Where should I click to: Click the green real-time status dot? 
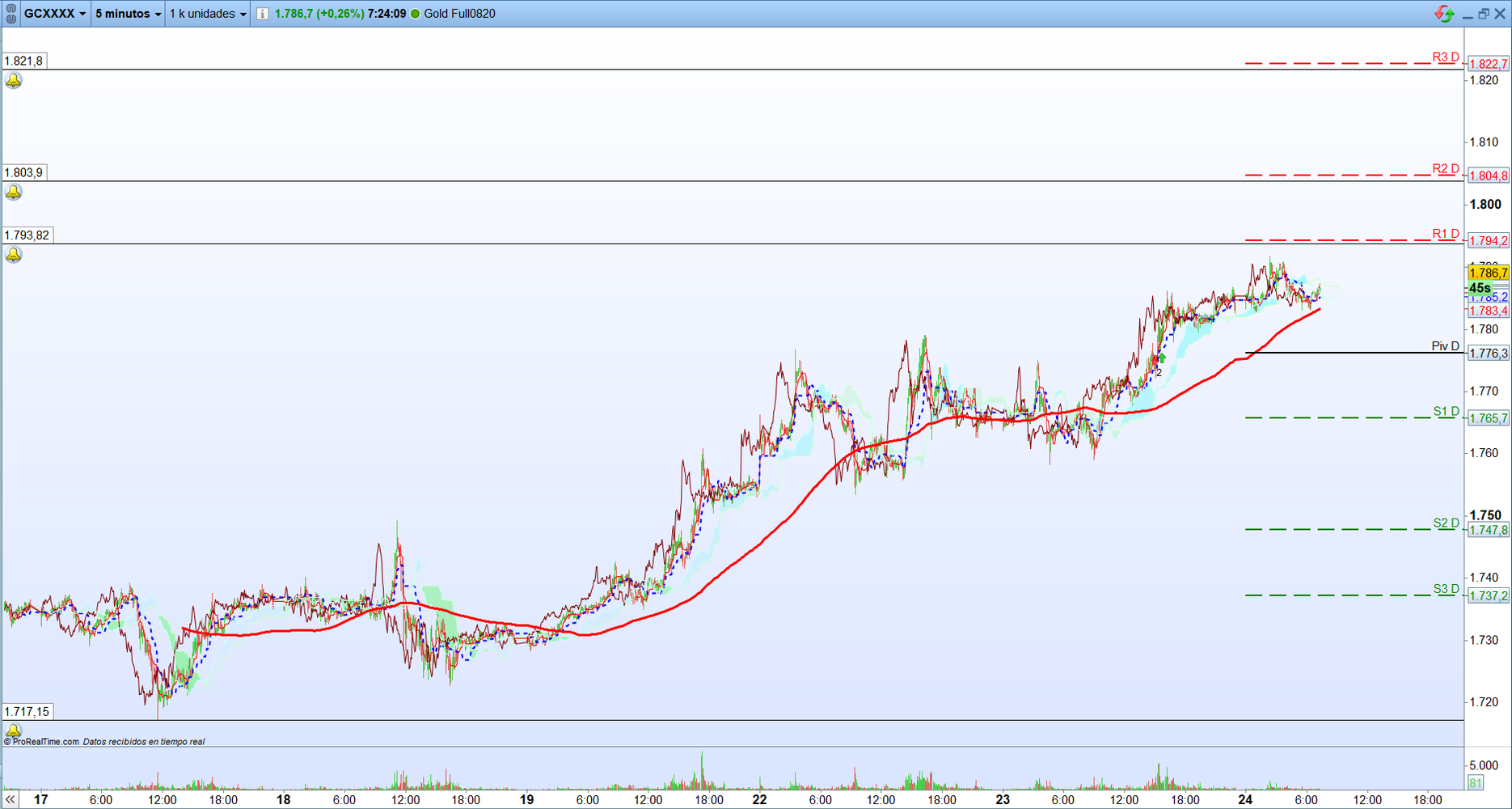click(416, 14)
